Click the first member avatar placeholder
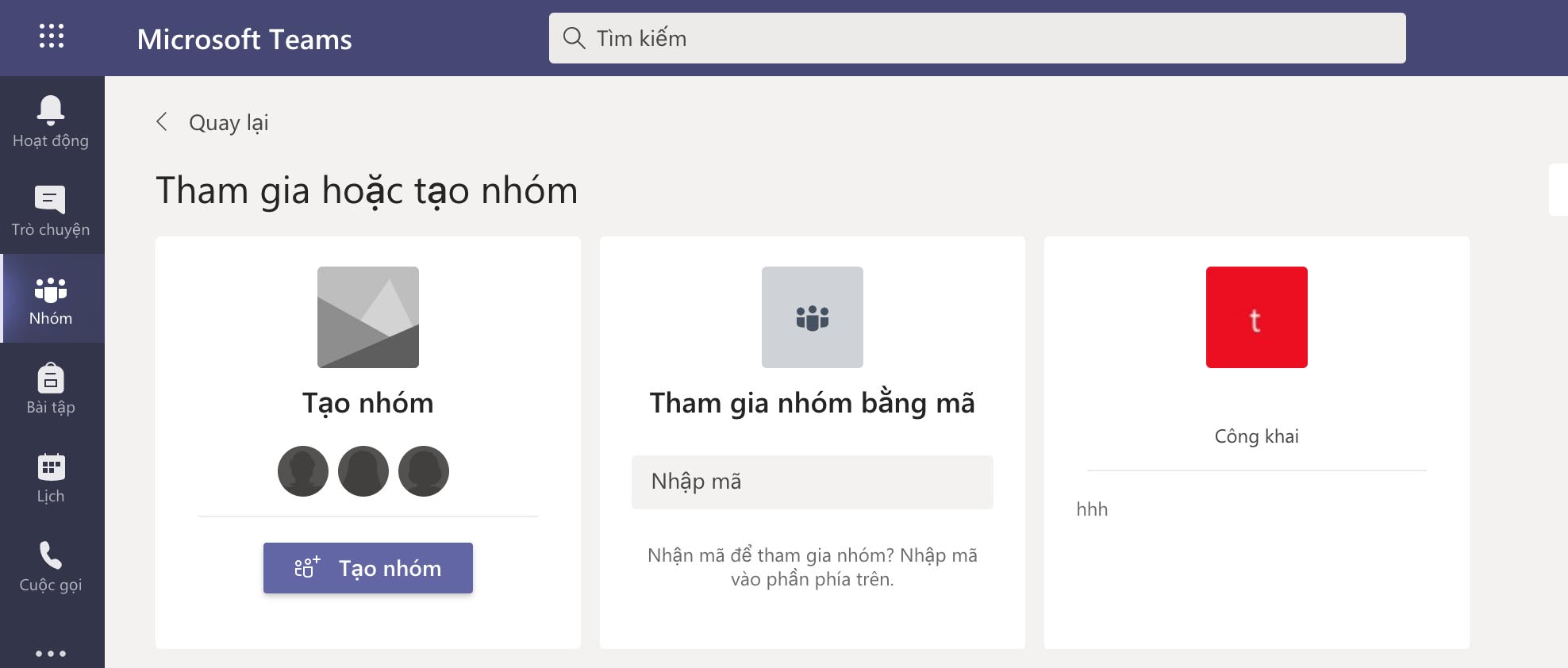 (303, 471)
